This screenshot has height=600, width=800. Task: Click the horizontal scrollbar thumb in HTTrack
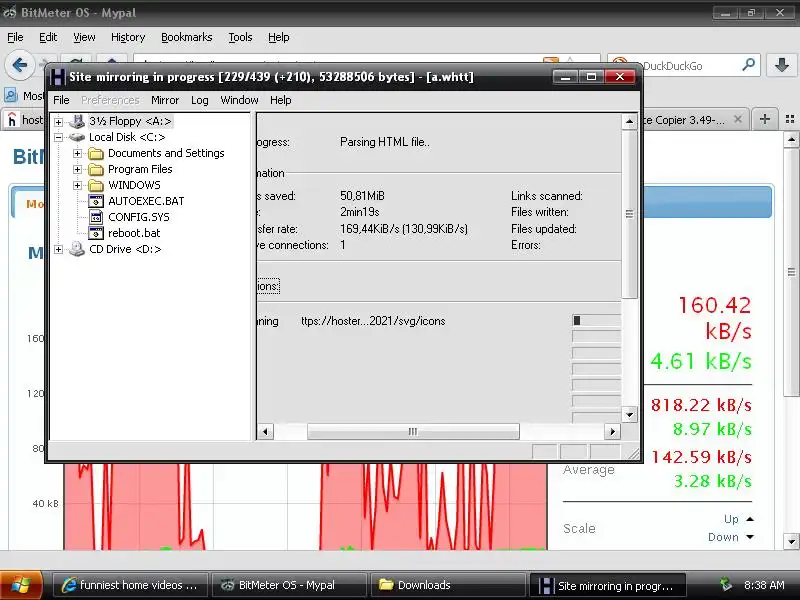point(413,432)
